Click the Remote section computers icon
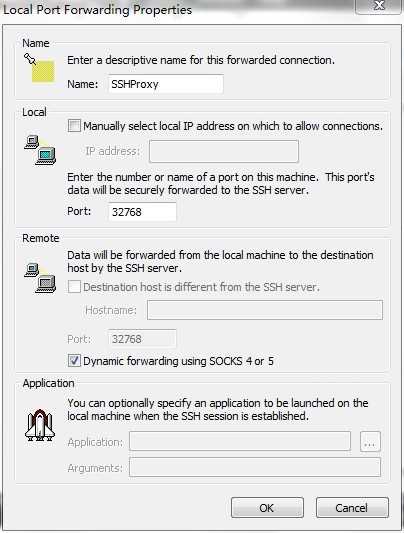The height and width of the screenshot is (533, 404). coord(40,278)
